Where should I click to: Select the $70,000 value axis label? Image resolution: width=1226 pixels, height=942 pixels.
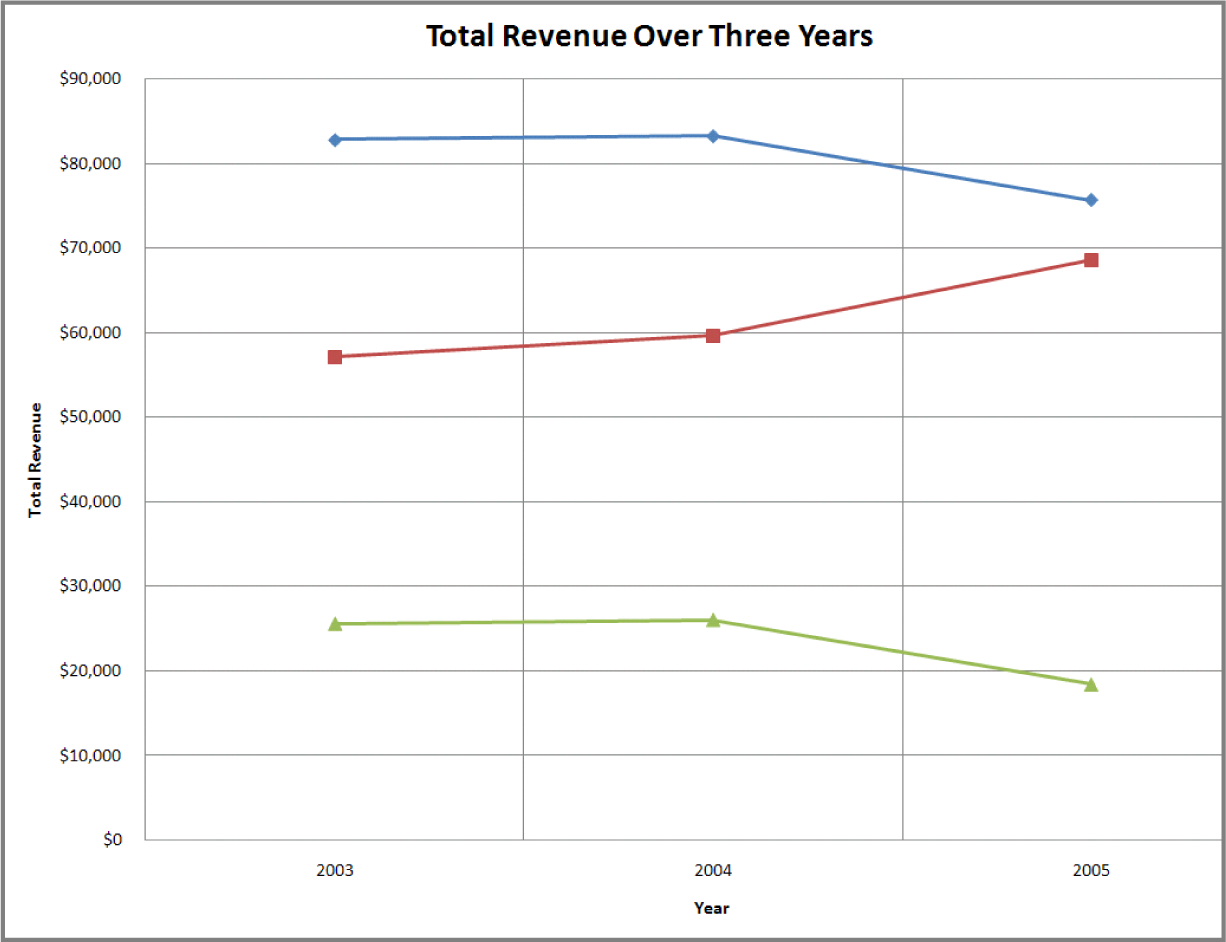tap(91, 248)
